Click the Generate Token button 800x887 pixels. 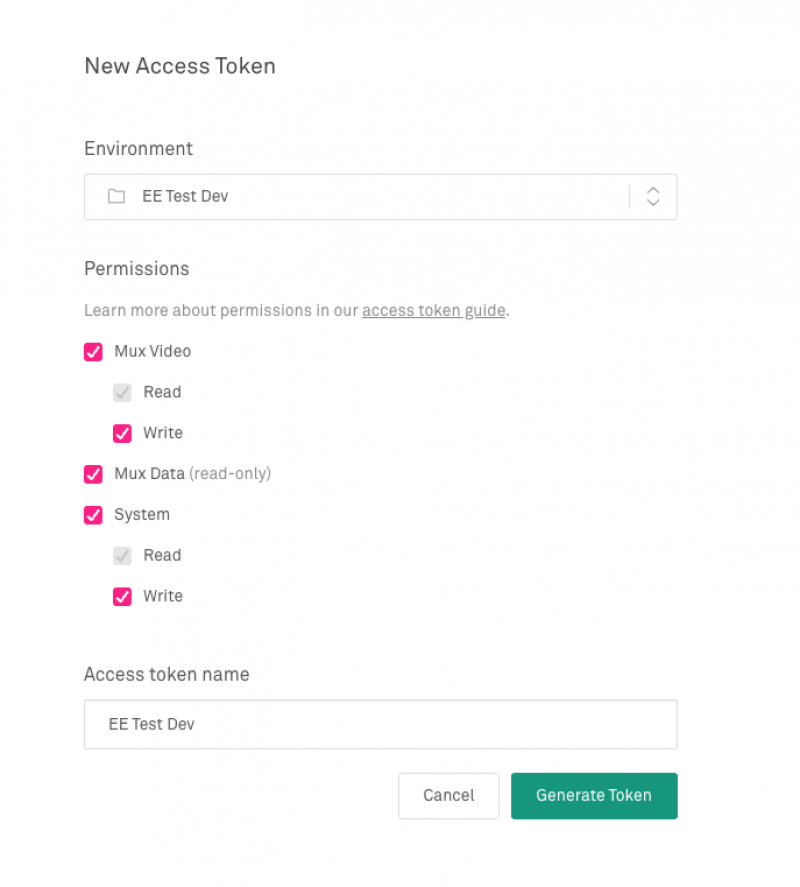(594, 796)
